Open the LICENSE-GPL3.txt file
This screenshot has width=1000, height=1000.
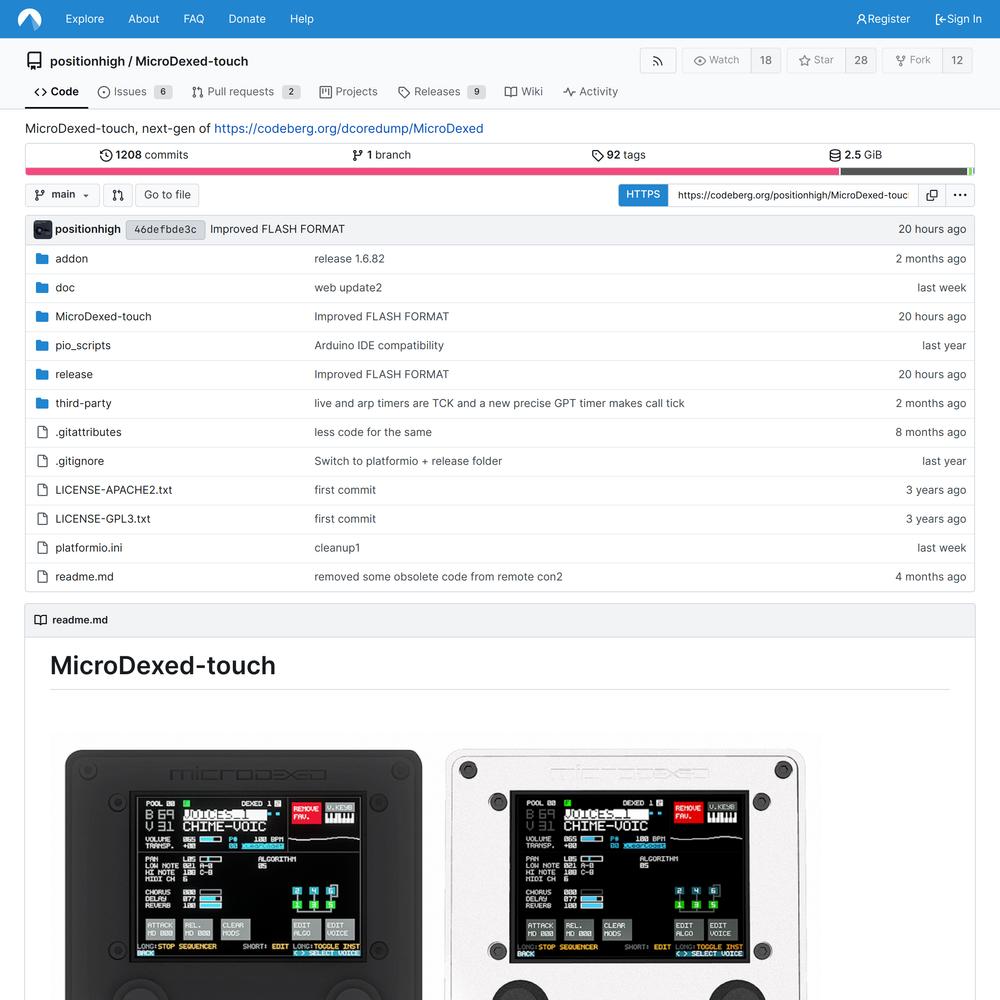[x=103, y=519]
